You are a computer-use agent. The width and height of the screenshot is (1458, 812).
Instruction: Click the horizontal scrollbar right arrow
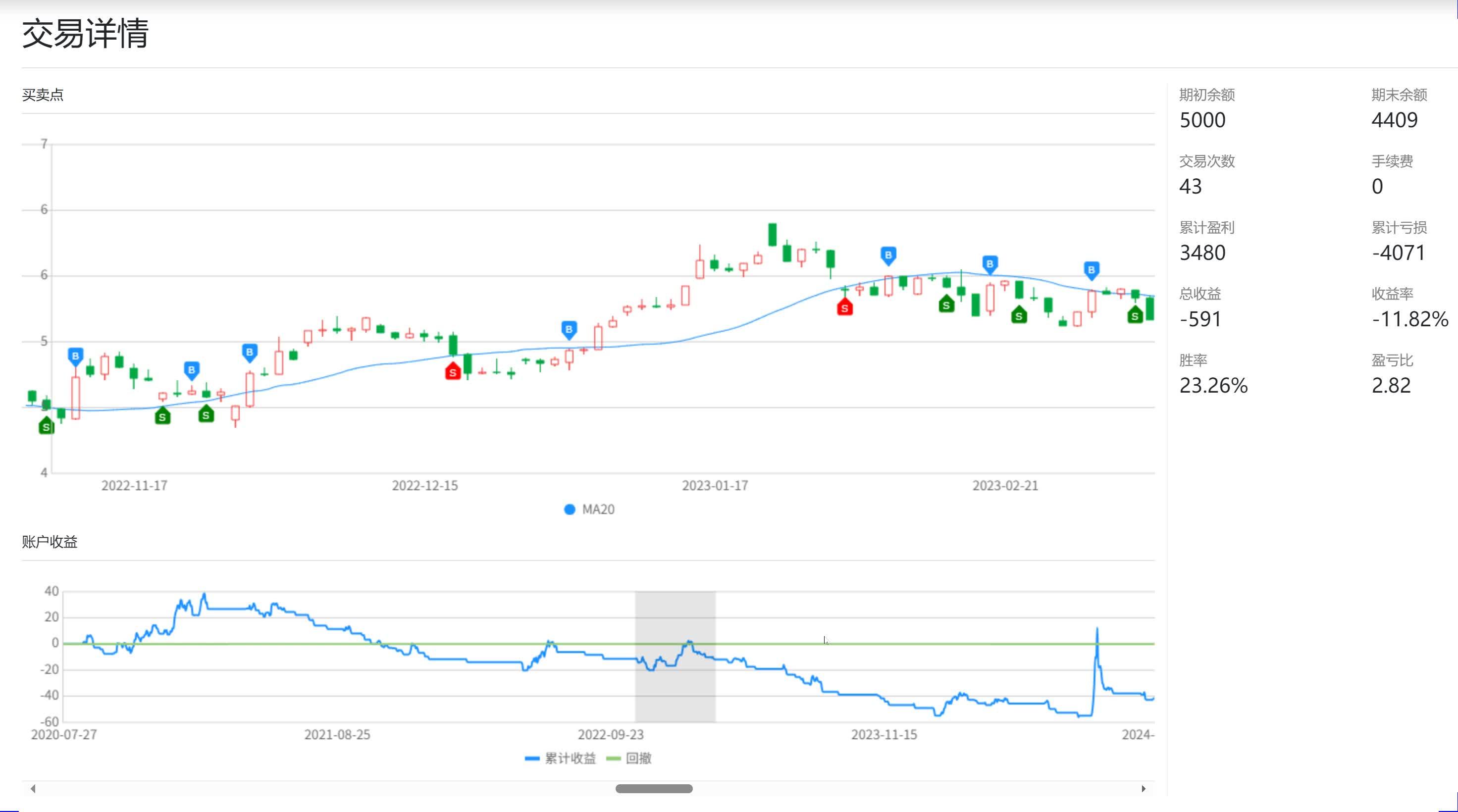tap(1144, 788)
